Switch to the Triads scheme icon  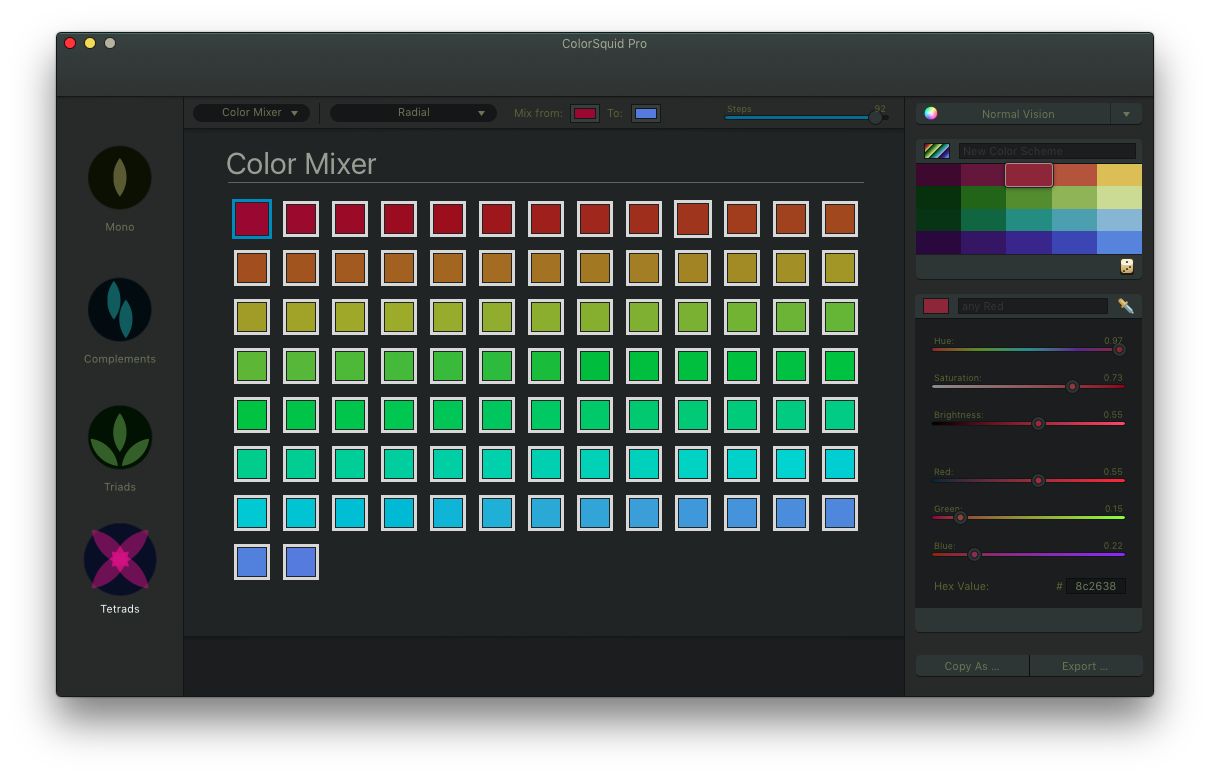click(x=120, y=437)
